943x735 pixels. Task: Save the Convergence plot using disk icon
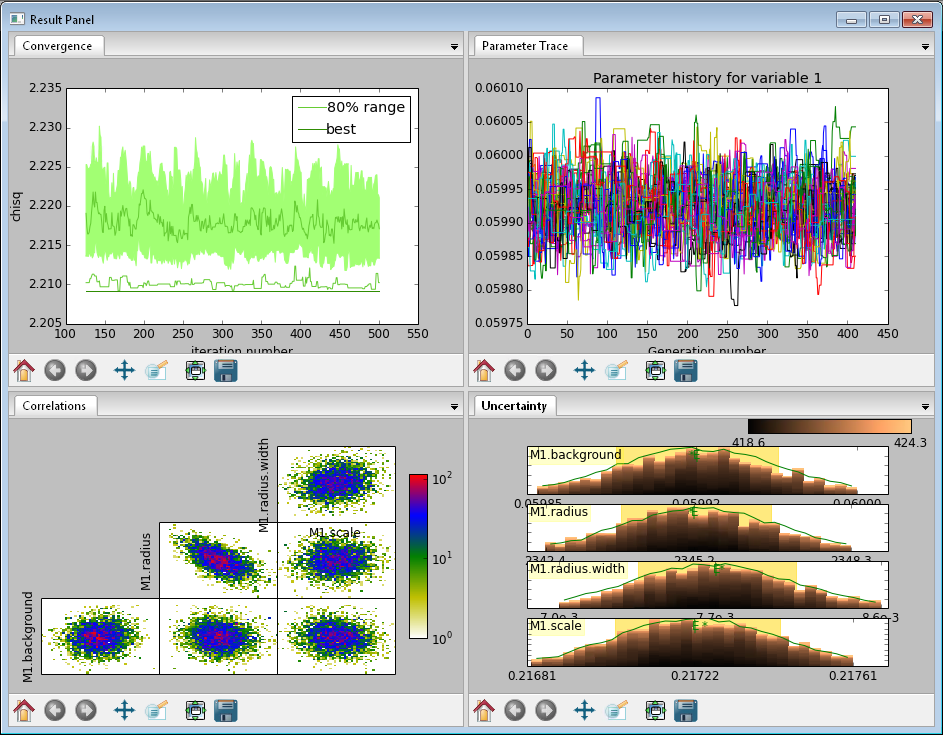click(x=226, y=371)
